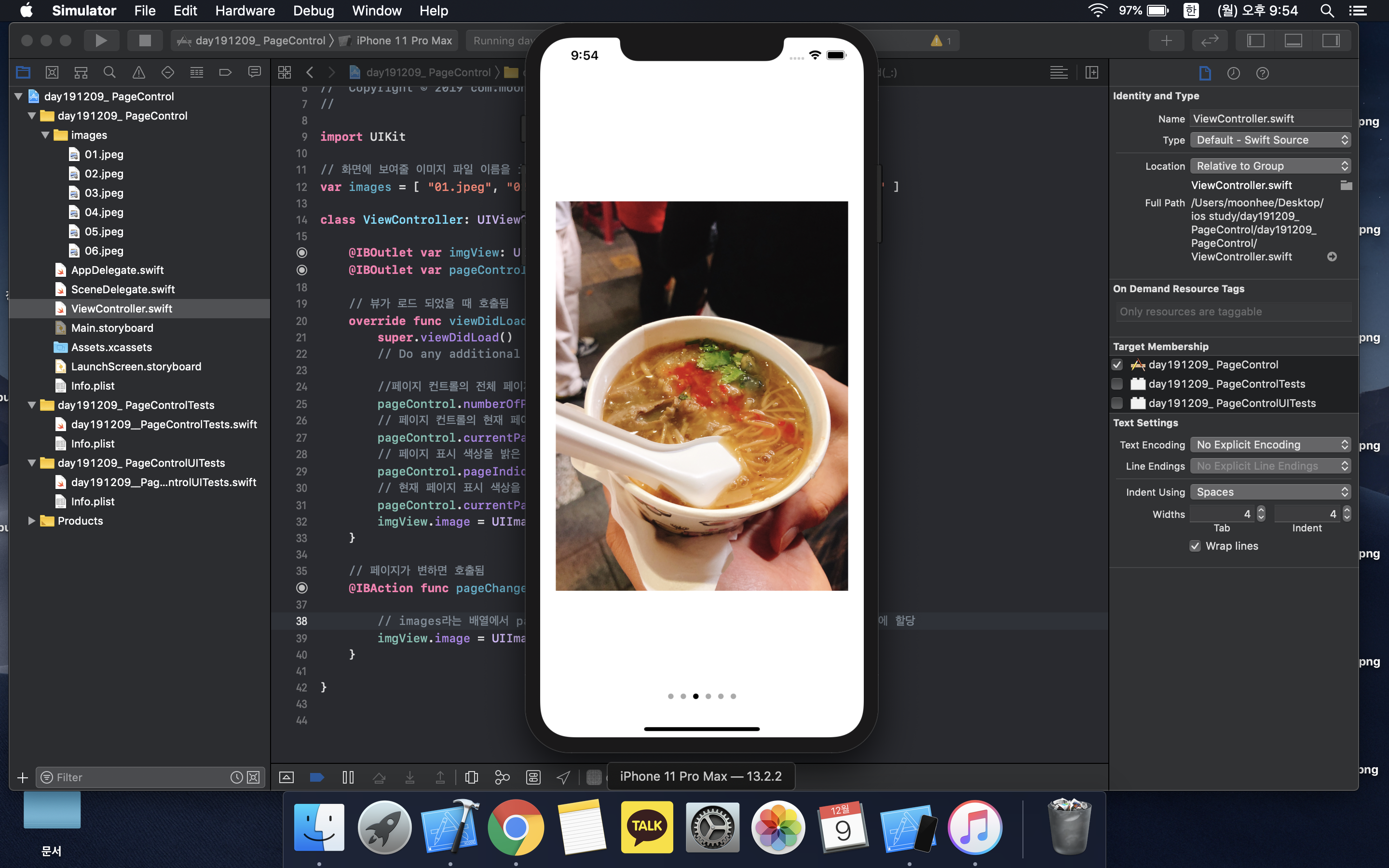Open the Text Encoding dropdown
The width and height of the screenshot is (1389, 868).
[x=1269, y=445]
